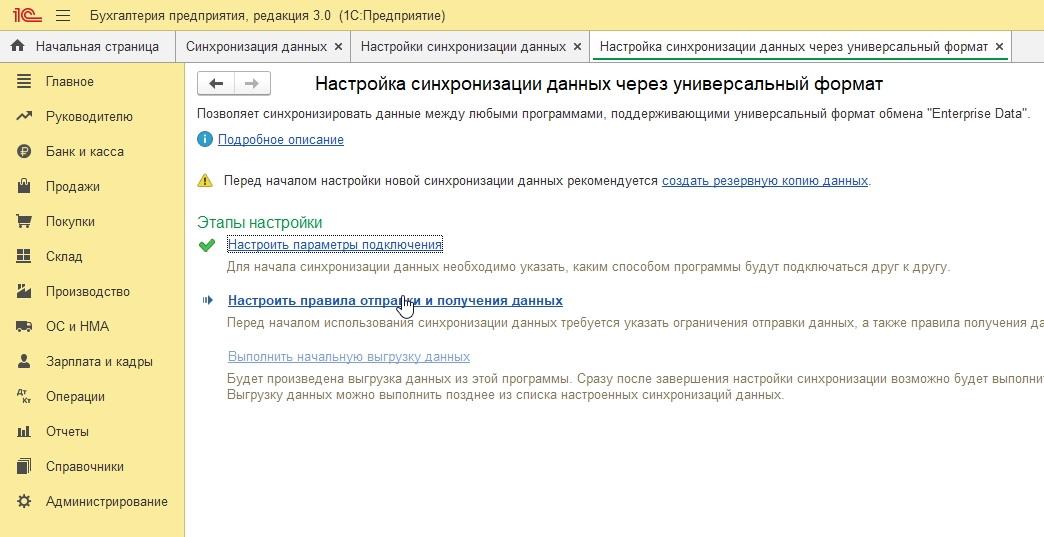Open the Руководителю section
The image size is (1044, 537).
coord(89,116)
